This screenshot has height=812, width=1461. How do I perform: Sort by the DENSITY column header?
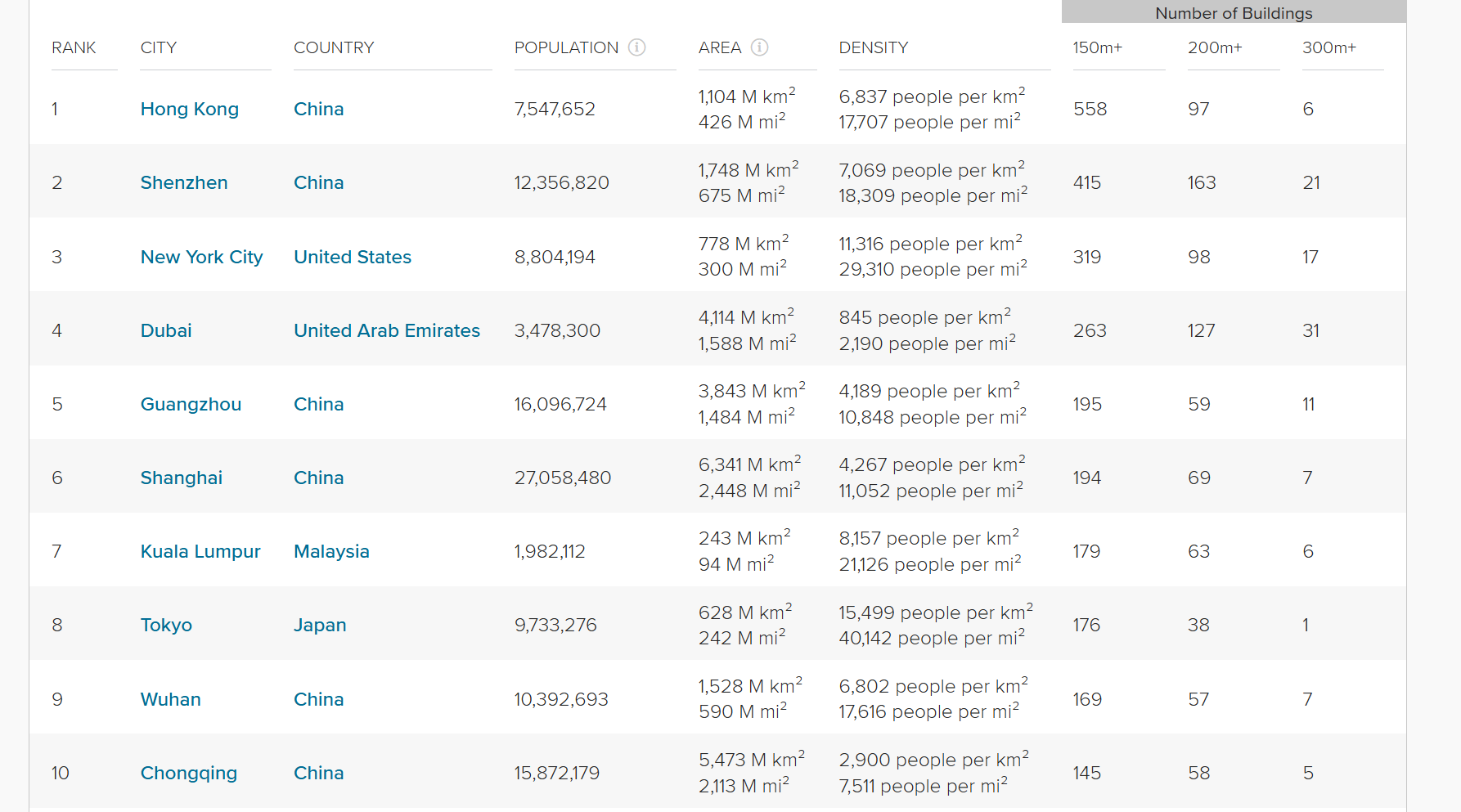click(874, 47)
